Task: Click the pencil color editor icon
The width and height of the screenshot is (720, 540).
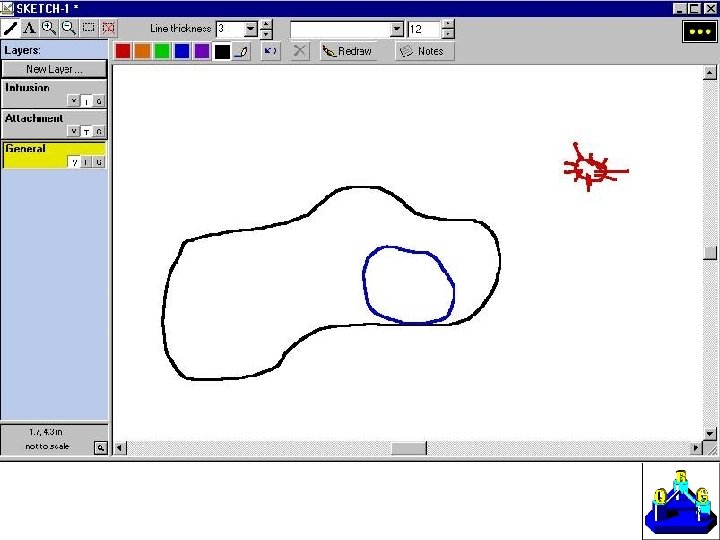Action: [x=242, y=51]
